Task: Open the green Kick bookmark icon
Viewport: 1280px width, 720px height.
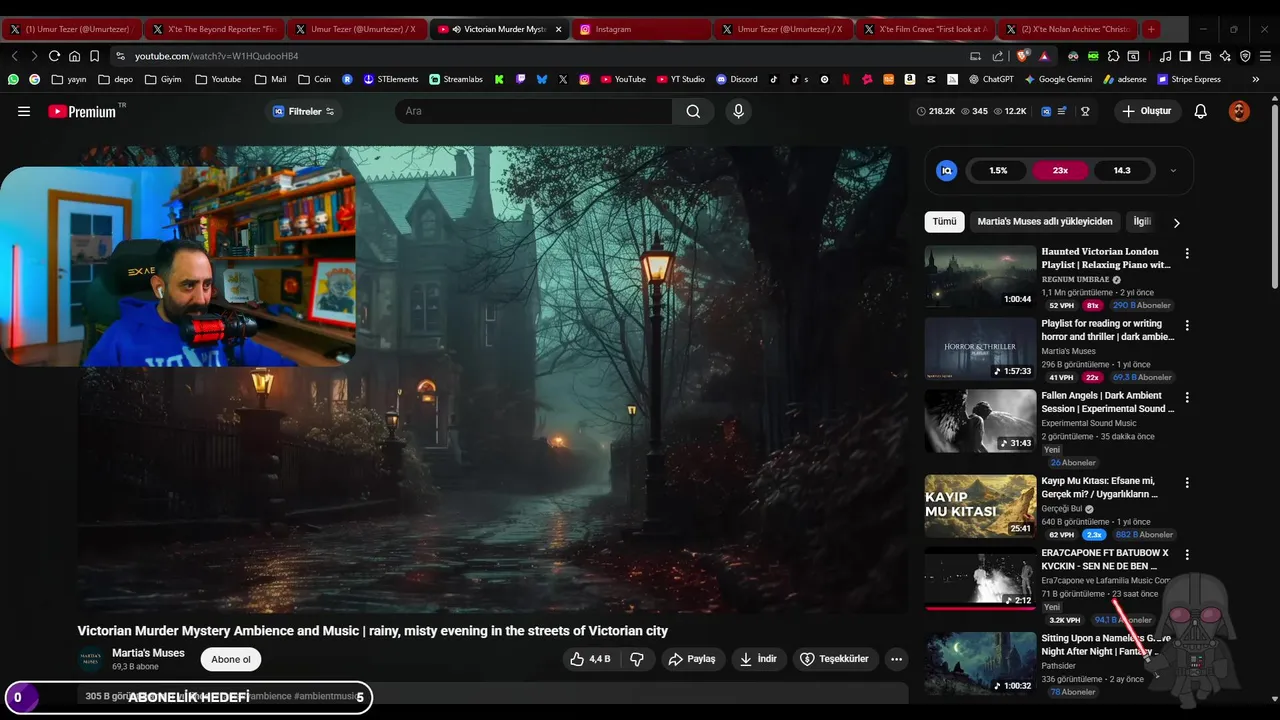Action: [498, 79]
